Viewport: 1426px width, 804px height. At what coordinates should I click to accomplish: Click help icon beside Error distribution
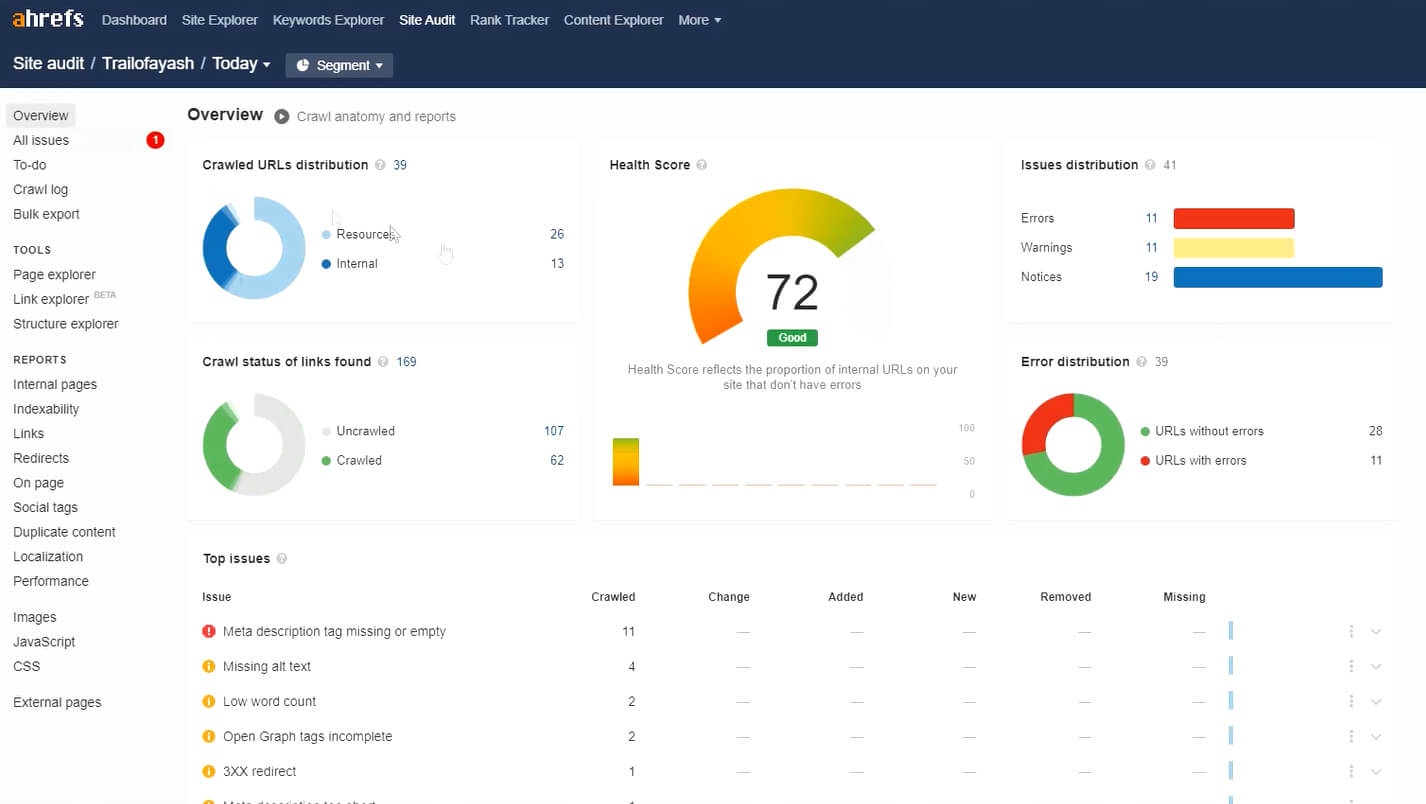click(x=1141, y=362)
